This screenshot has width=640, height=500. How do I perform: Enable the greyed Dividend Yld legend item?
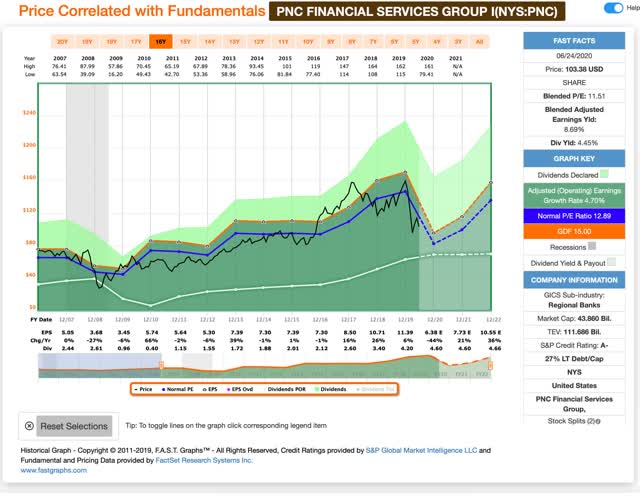pos(376,389)
